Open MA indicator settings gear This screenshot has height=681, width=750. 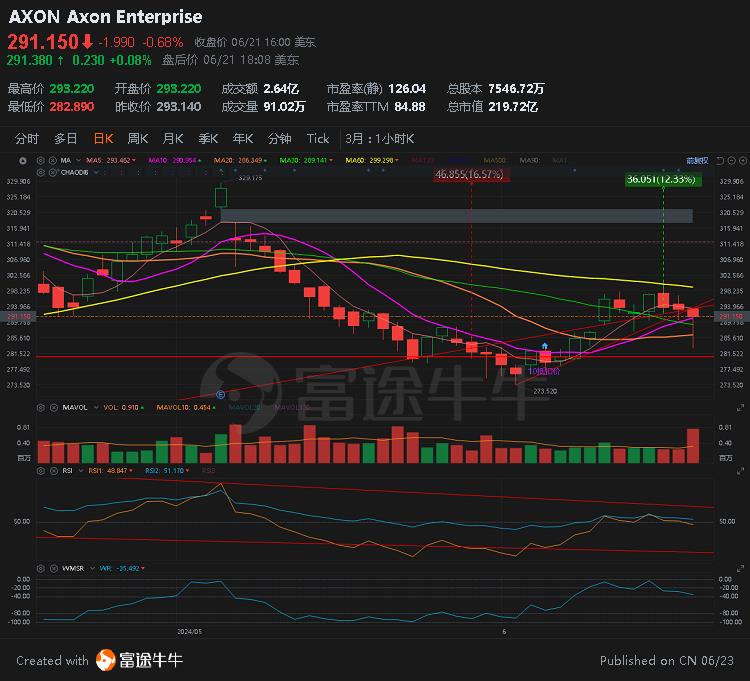pos(41,161)
